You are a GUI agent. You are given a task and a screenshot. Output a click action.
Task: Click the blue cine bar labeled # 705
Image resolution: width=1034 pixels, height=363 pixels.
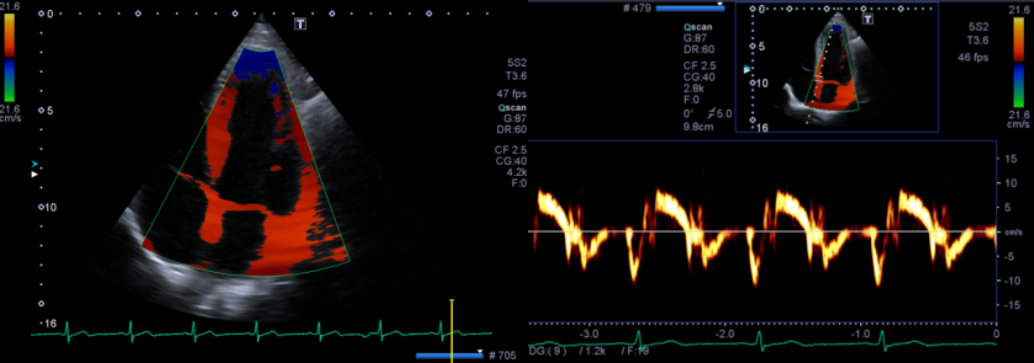click(x=449, y=356)
